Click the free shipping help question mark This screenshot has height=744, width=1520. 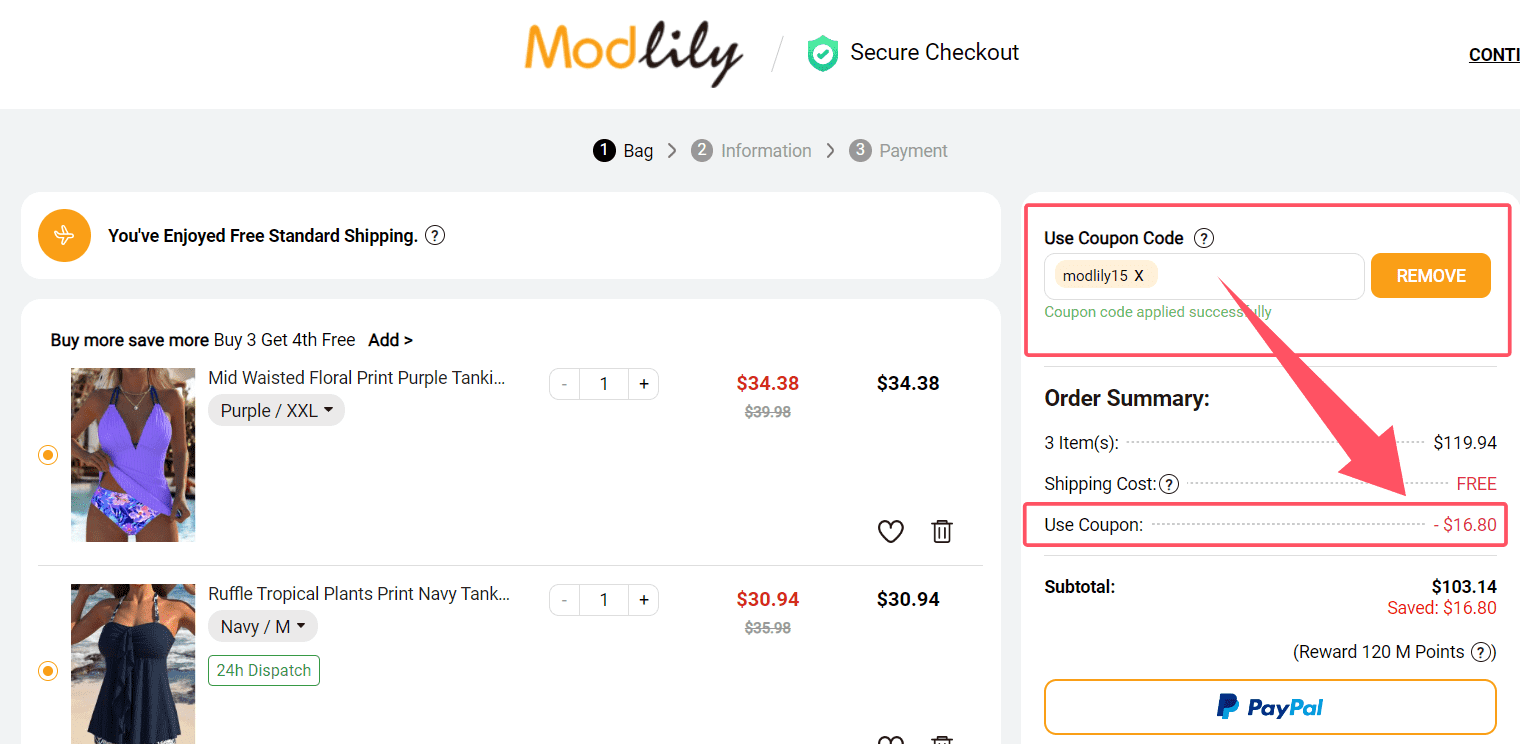point(435,236)
